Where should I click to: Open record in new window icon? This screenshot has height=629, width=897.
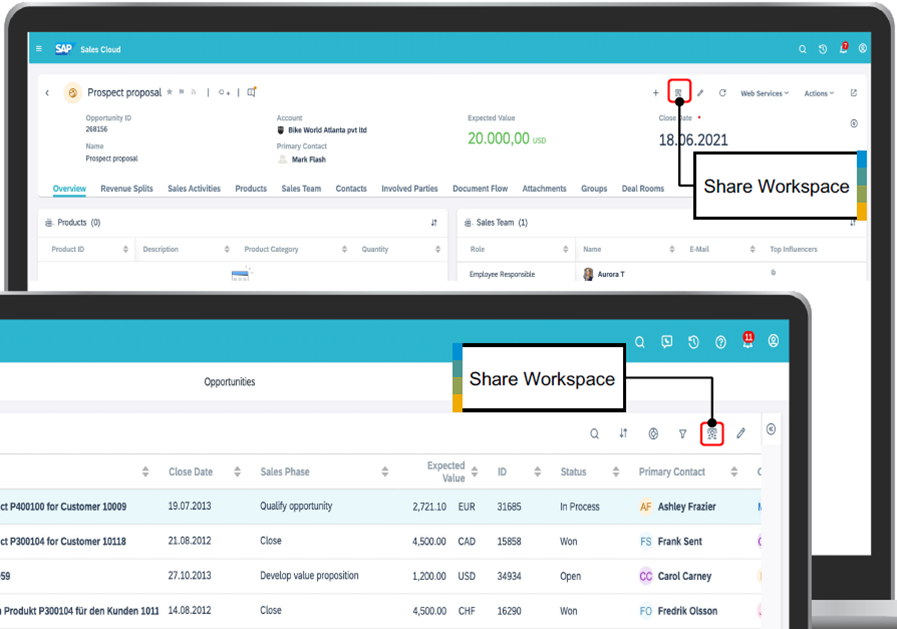tap(854, 93)
